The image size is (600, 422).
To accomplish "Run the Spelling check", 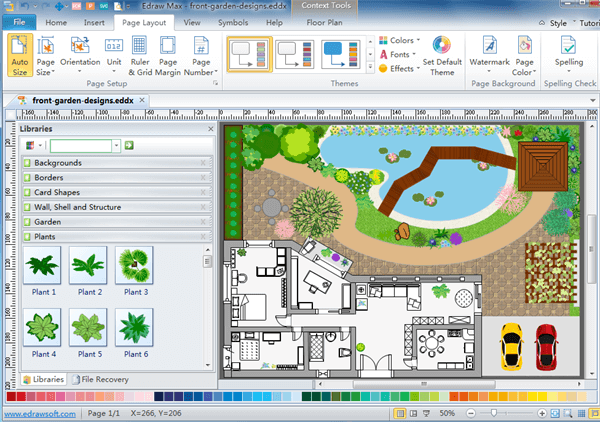I will [x=568, y=54].
